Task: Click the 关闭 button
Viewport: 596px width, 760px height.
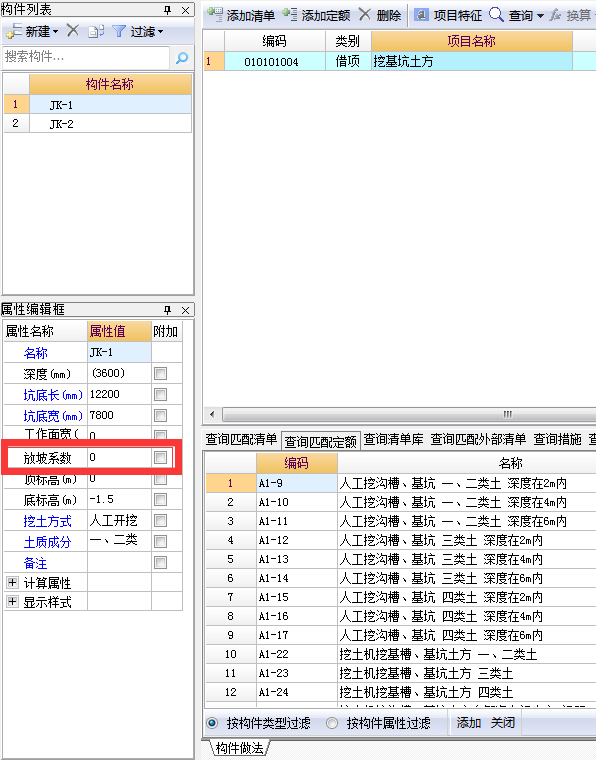Action: (502, 723)
